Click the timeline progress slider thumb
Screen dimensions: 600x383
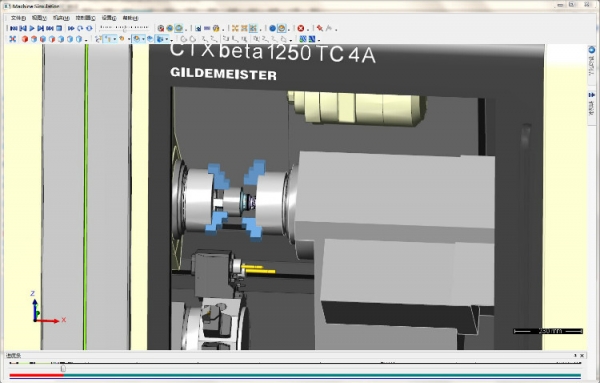coord(63,368)
